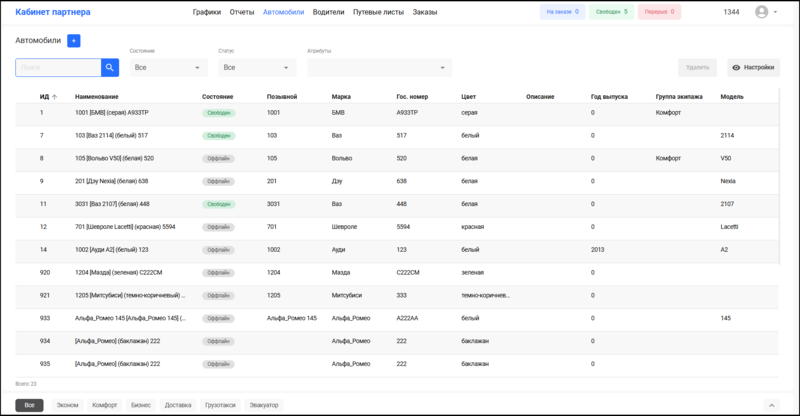Open the Статус dropdown
800x416 pixels.
coord(257,68)
